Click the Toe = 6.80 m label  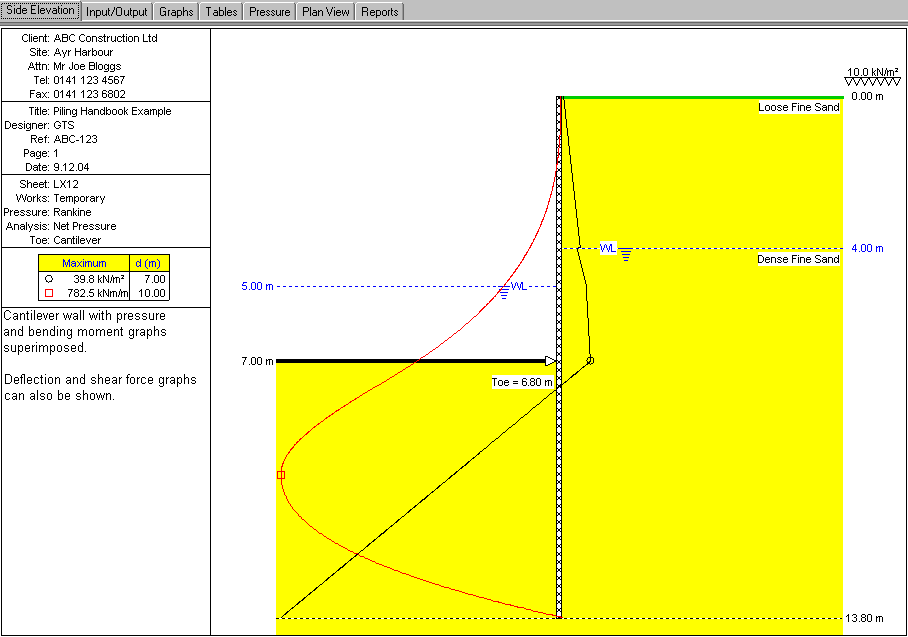pyautogui.click(x=520, y=382)
